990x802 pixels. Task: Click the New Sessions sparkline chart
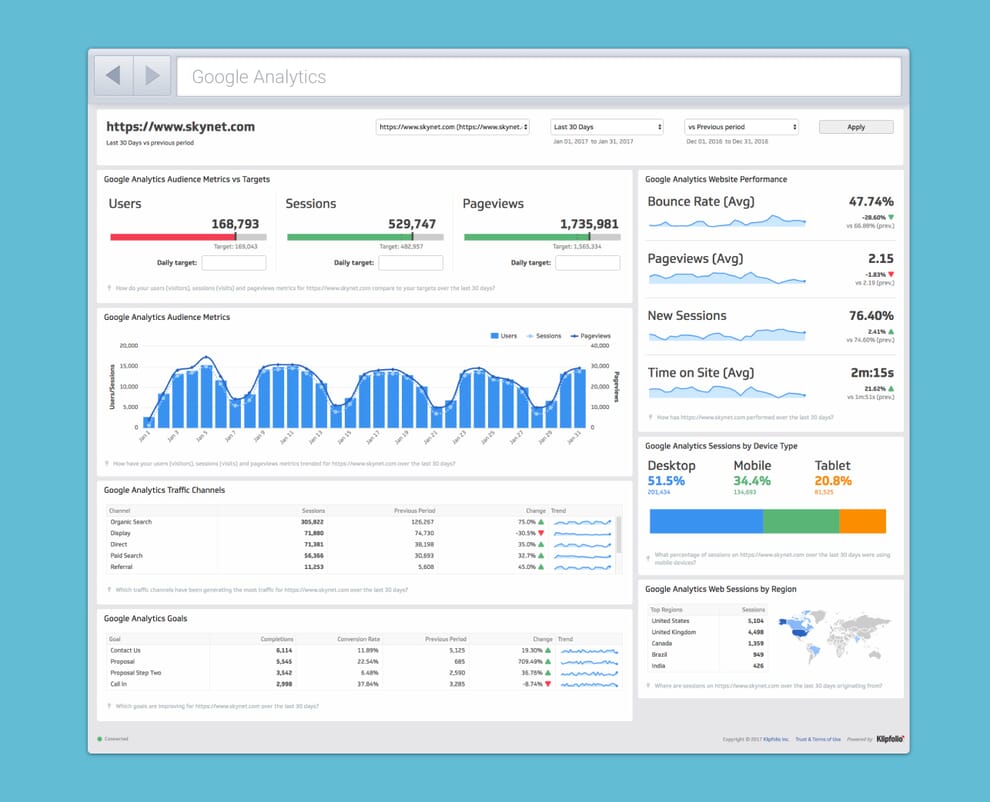(x=727, y=335)
